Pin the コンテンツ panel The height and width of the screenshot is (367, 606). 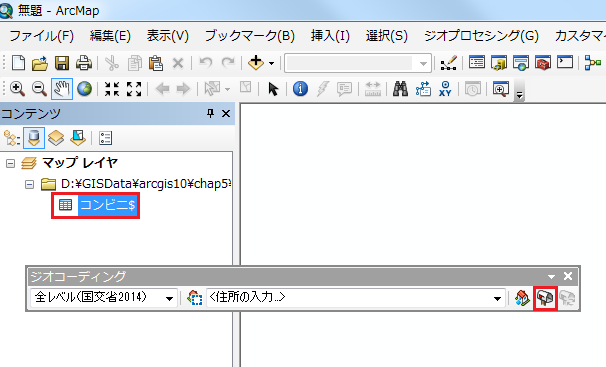tap(210, 114)
